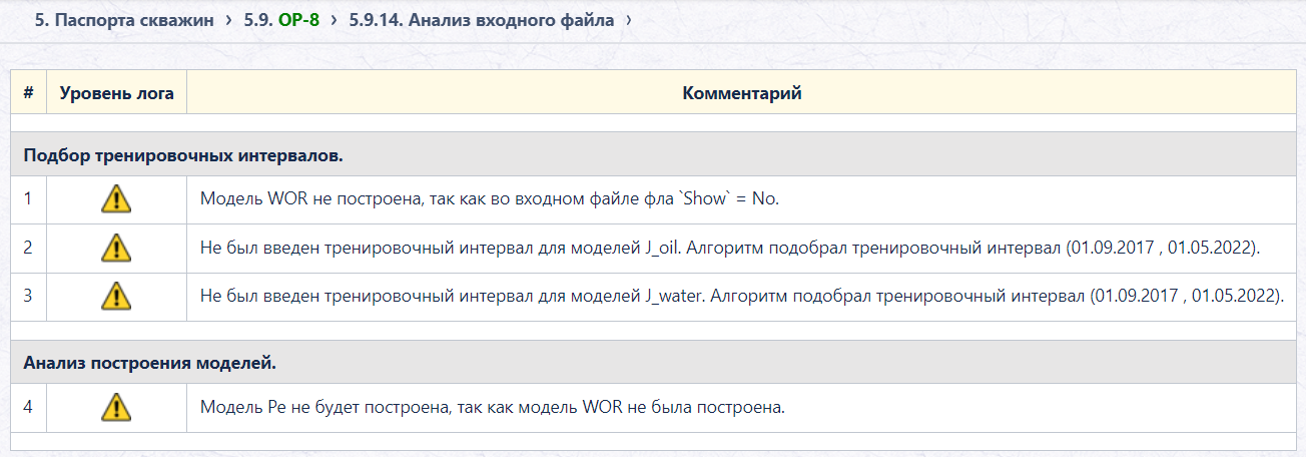The image size is (1306, 457).
Task: Click row number 1 cell
Action: coord(29,199)
